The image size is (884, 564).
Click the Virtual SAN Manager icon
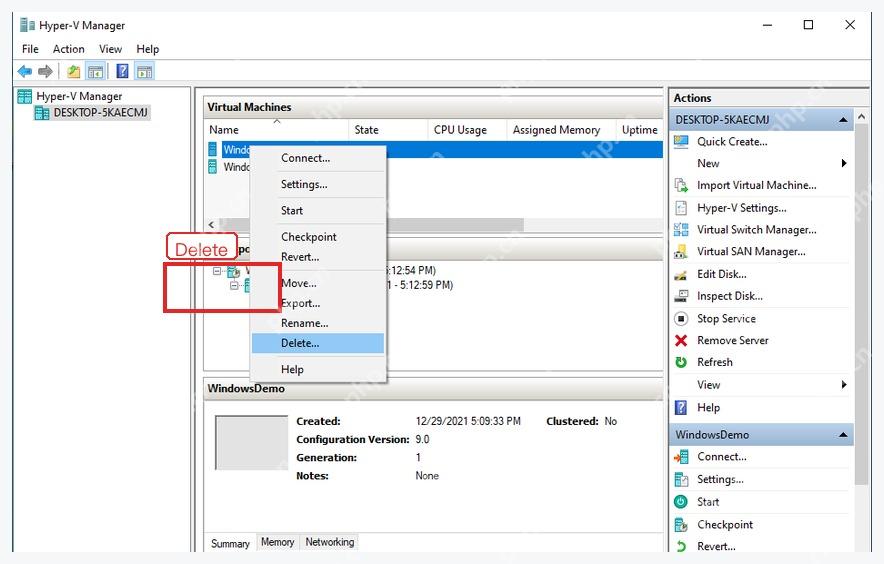point(681,252)
